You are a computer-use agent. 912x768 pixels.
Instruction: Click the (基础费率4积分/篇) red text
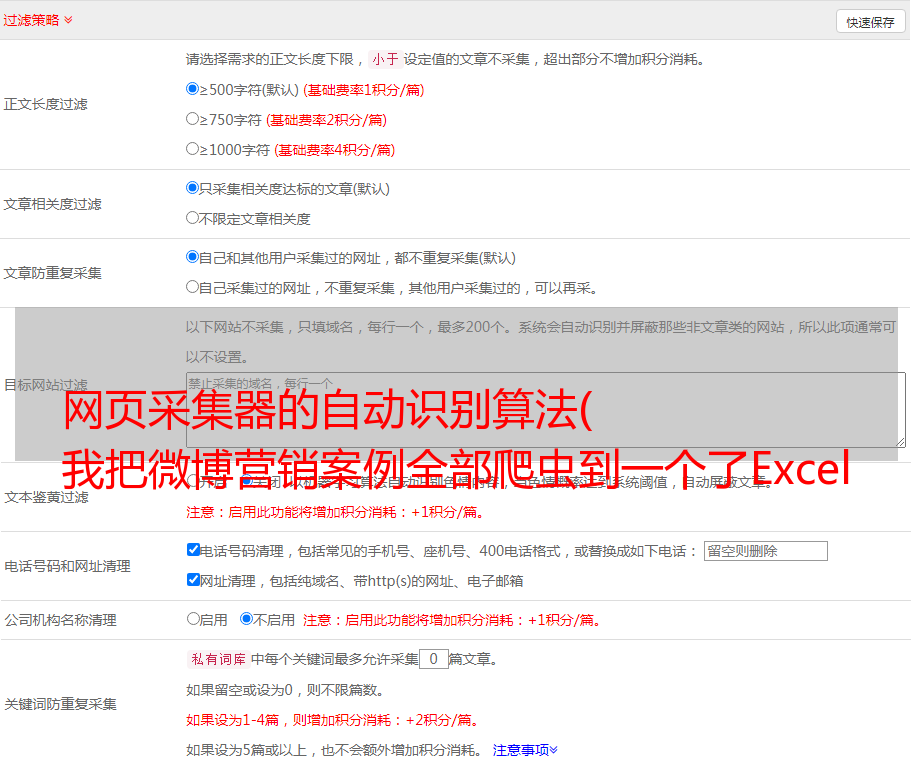(334, 150)
